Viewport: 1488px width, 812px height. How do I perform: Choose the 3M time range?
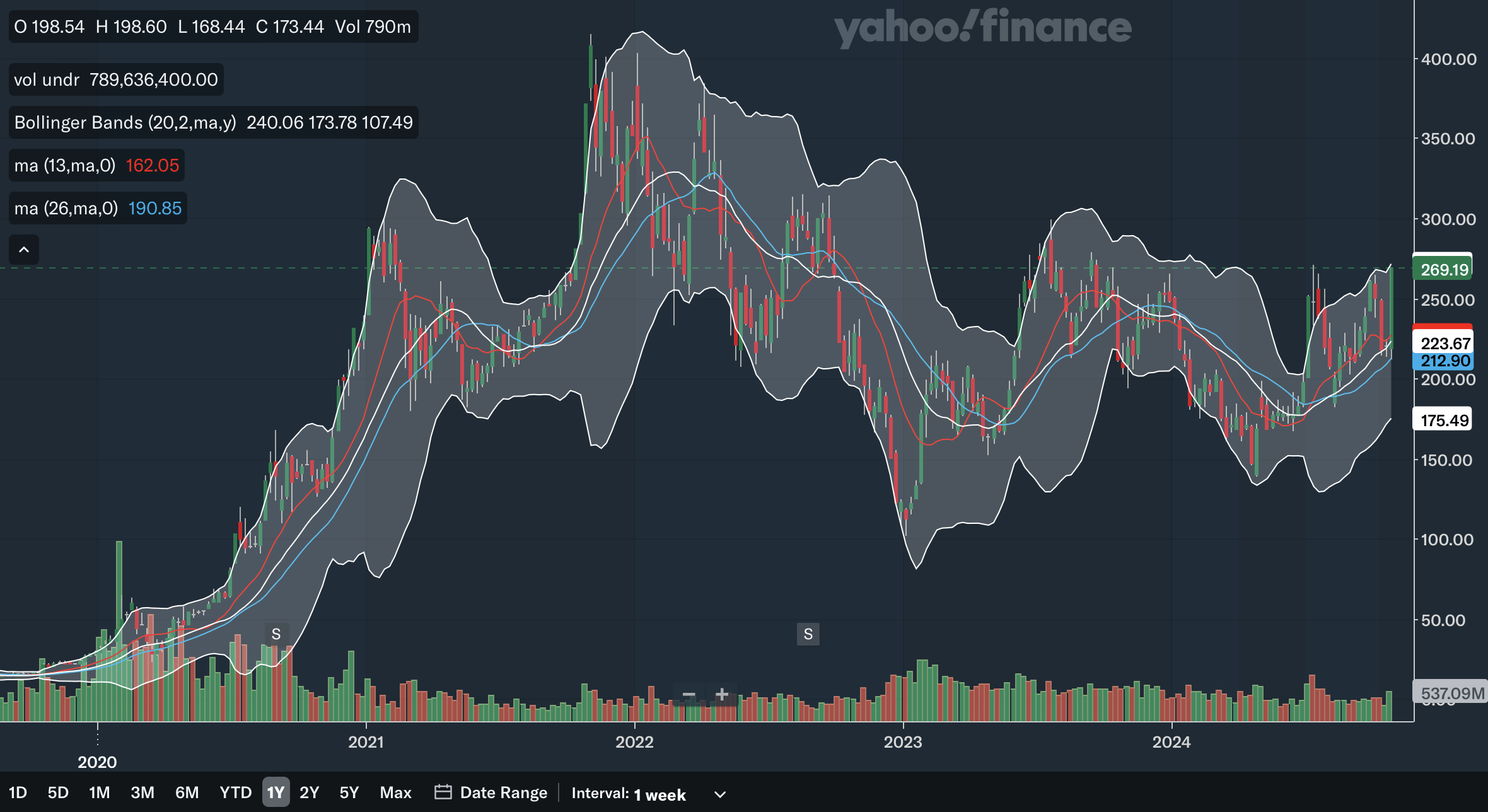[x=142, y=792]
